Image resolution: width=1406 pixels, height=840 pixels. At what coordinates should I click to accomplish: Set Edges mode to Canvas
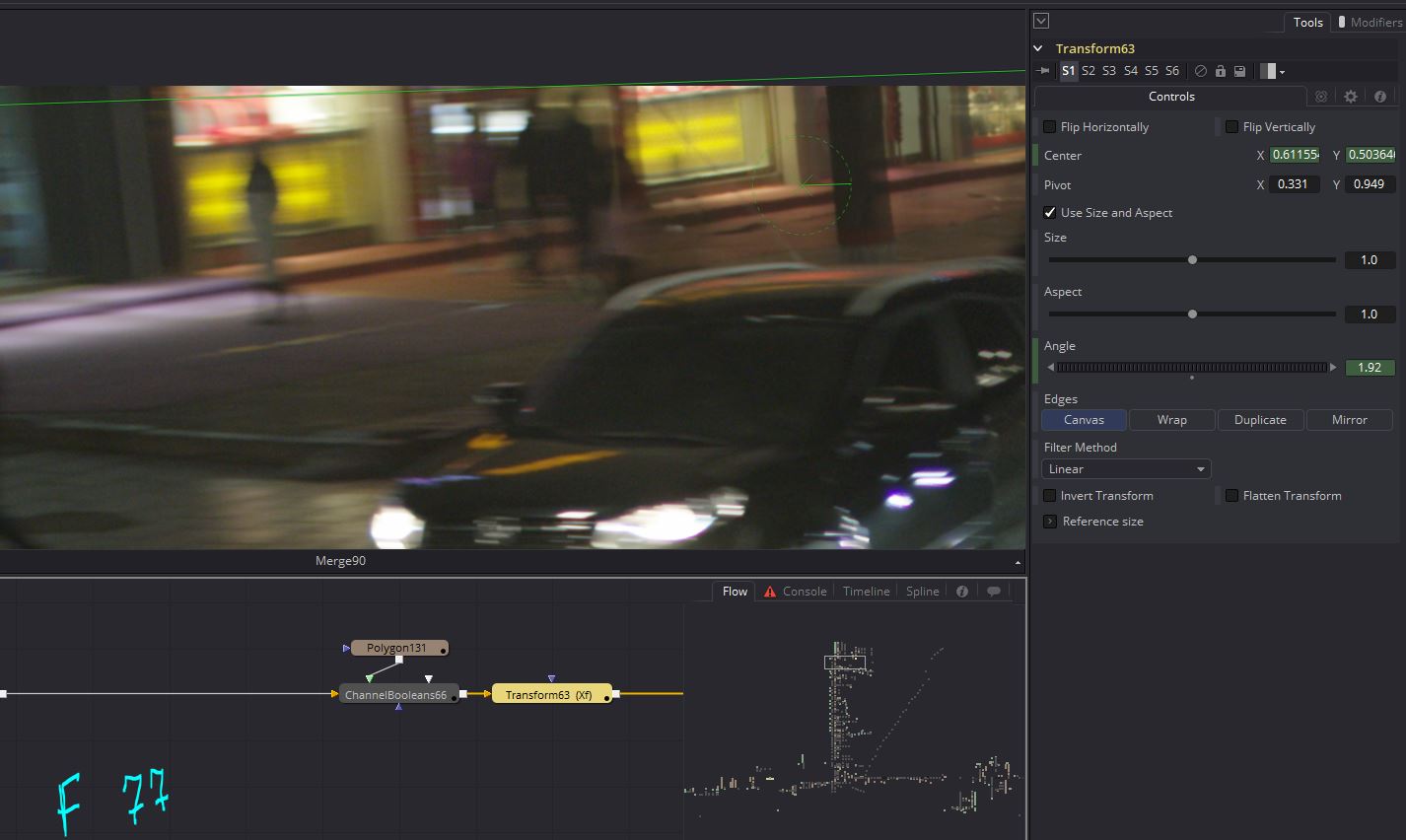1084,420
